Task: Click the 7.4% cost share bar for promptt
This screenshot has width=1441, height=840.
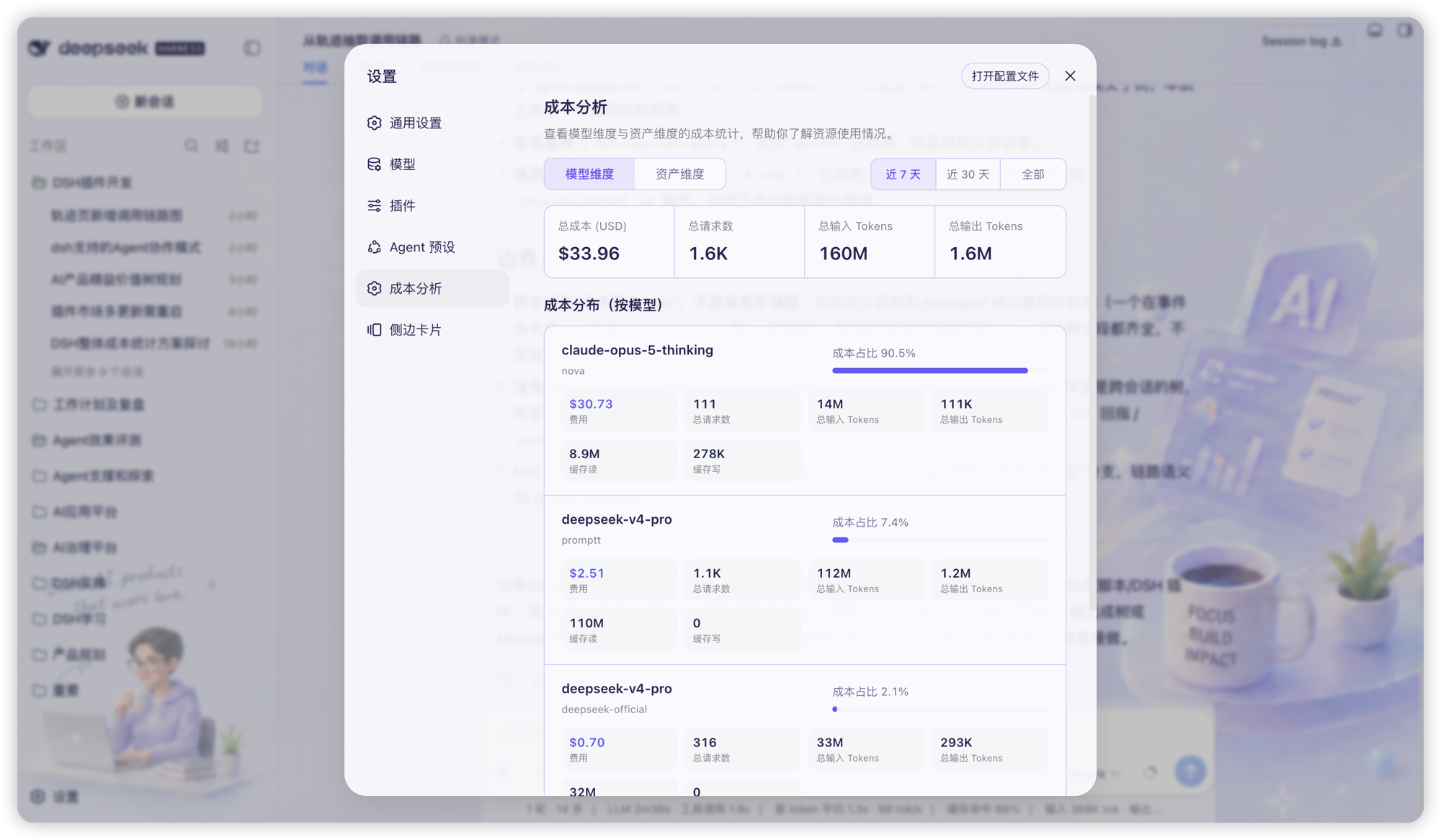Action: point(940,540)
